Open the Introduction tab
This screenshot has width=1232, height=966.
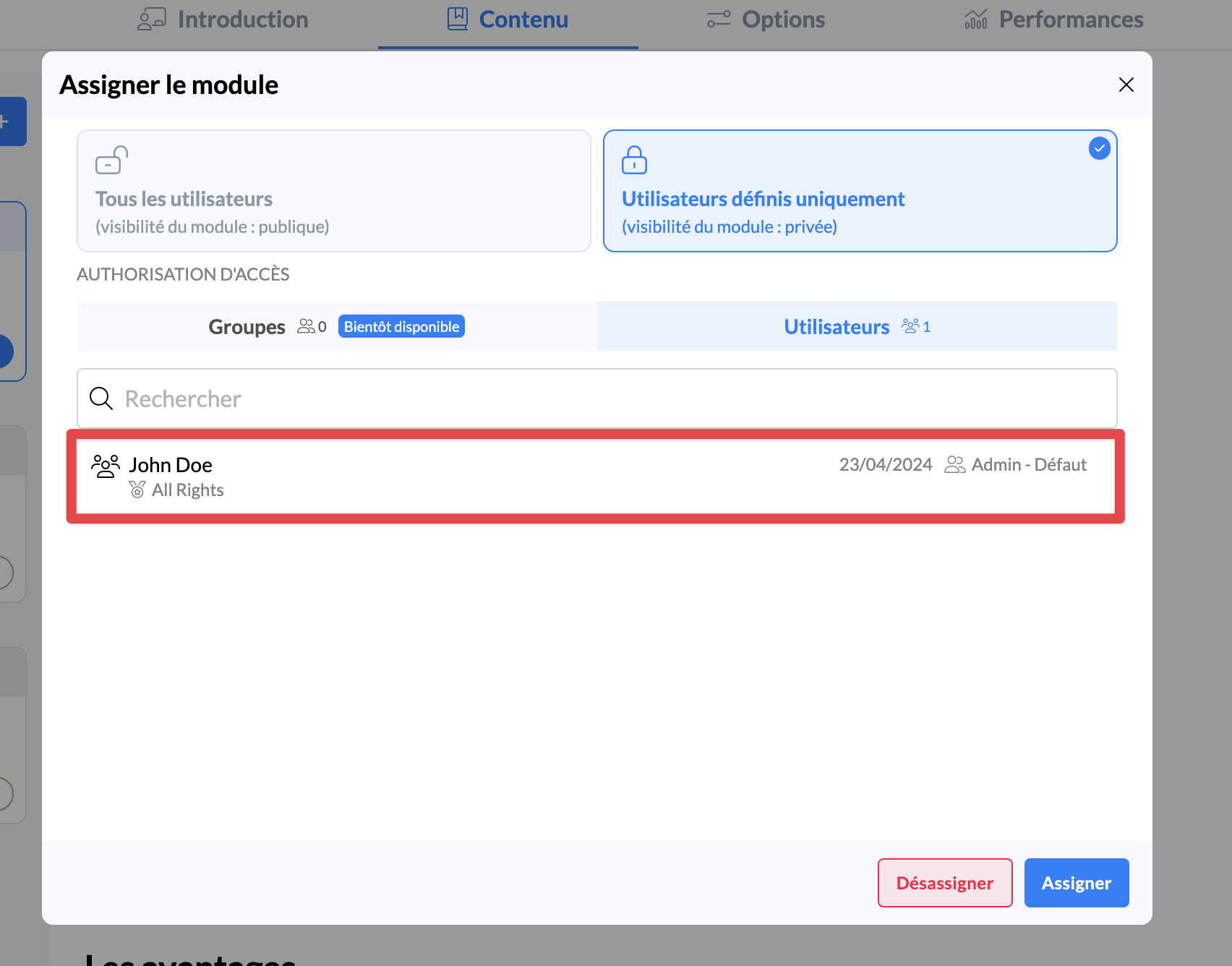pyautogui.click(x=223, y=20)
